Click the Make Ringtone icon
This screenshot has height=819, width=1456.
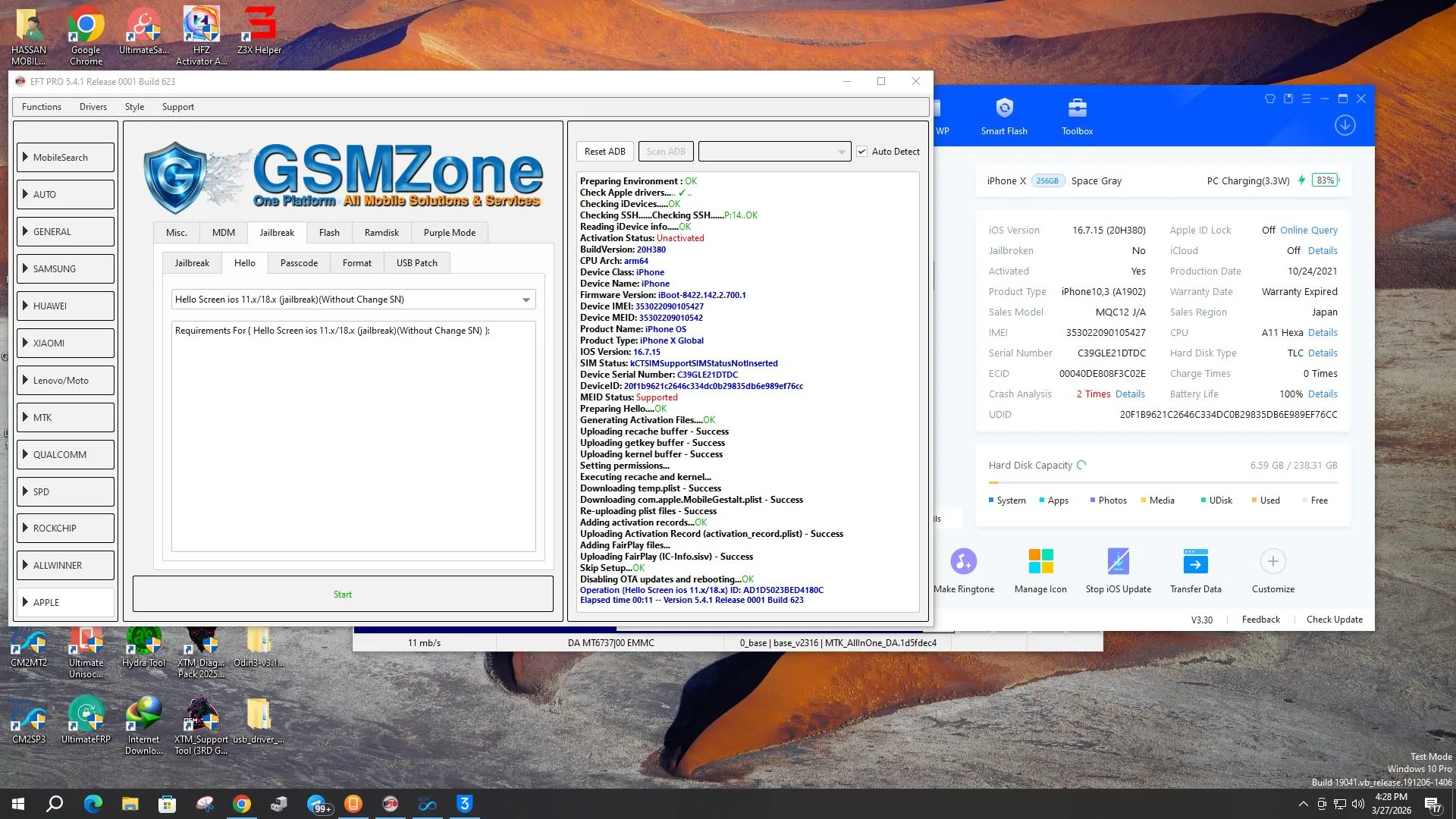coord(963,562)
